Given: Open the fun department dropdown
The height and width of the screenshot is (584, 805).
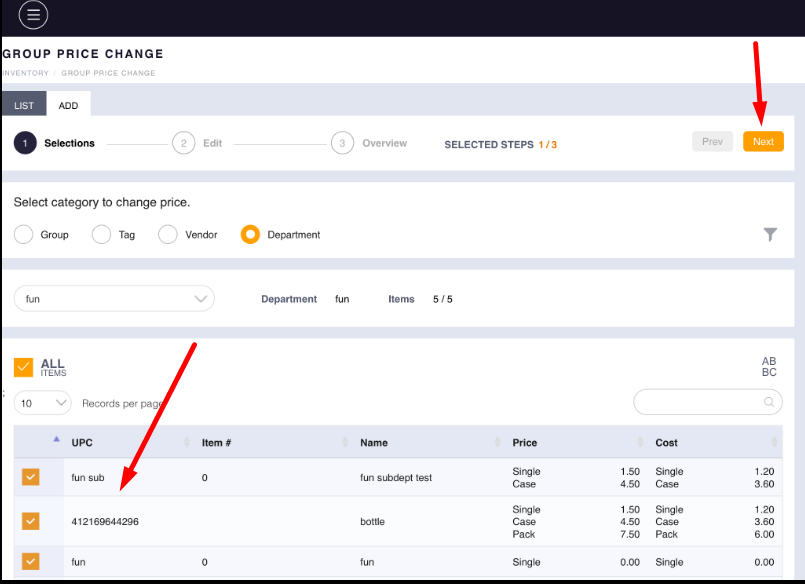Looking at the screenshot, I should [x=114, y=298].
